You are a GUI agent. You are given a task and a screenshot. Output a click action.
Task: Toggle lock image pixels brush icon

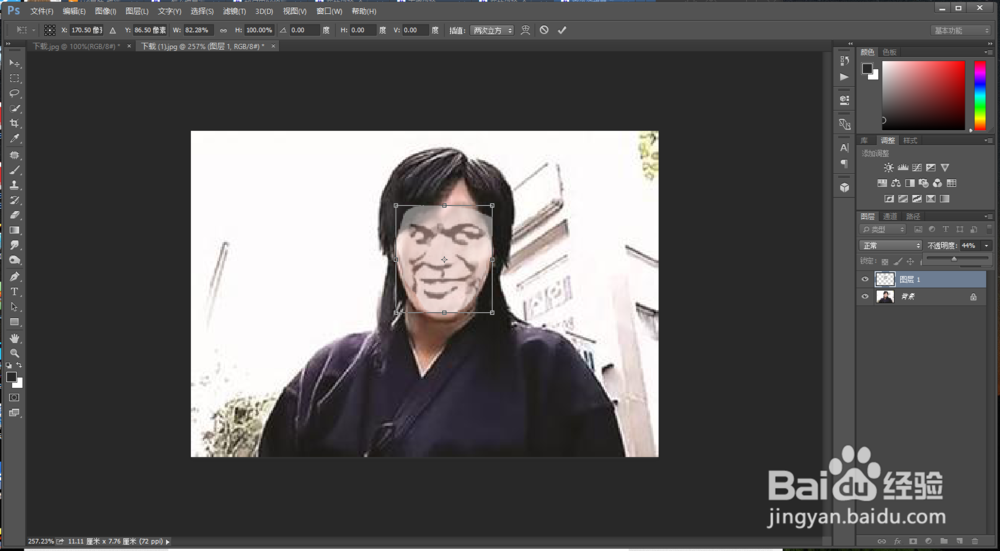tap(897, 261)
